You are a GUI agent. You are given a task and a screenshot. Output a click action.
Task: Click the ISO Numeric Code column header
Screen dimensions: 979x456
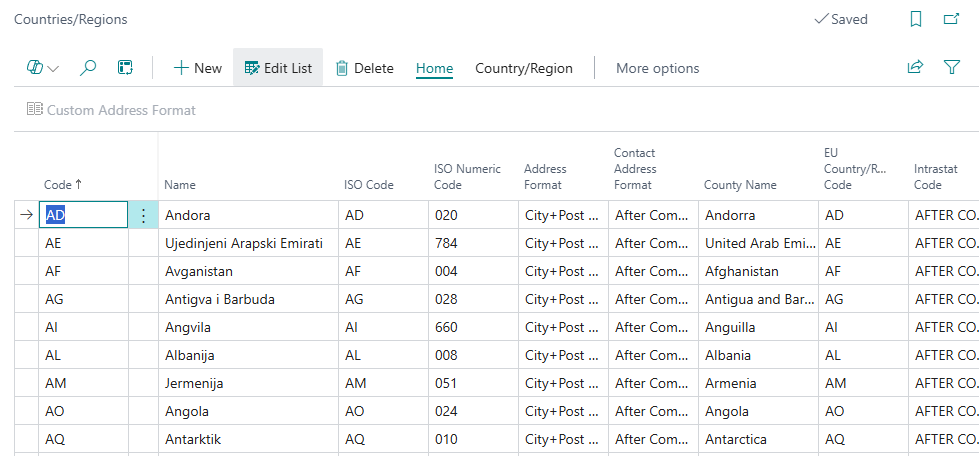coord(467,176)
